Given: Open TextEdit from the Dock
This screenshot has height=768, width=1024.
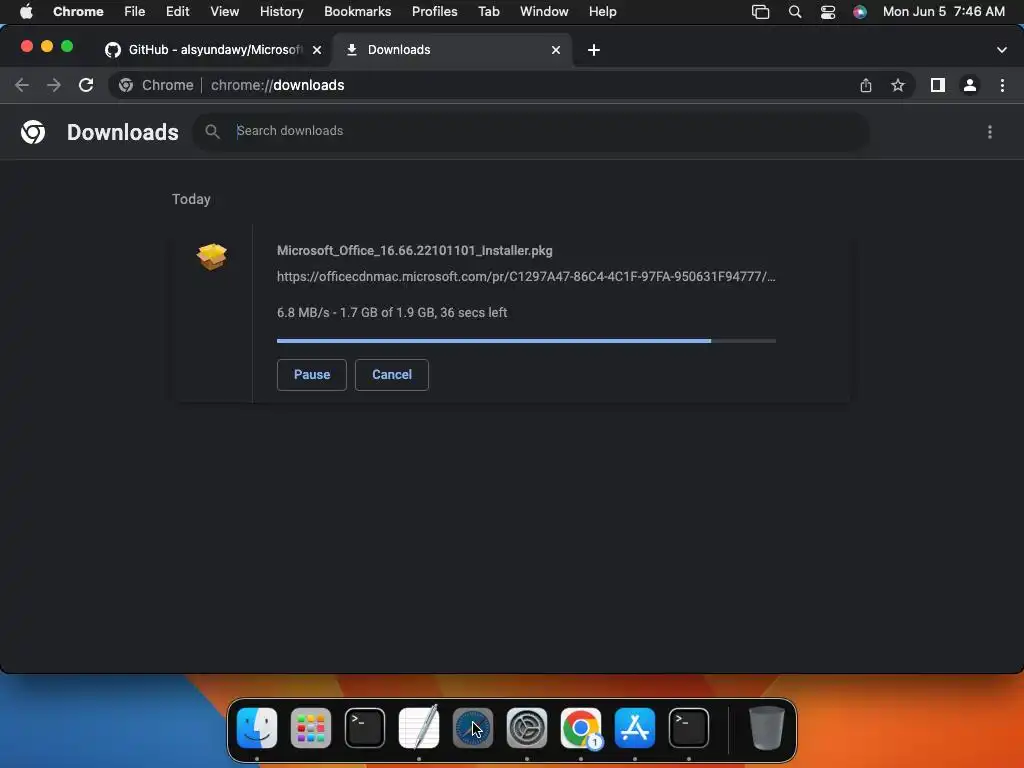Looking at the screenshot, I should 419,728.
